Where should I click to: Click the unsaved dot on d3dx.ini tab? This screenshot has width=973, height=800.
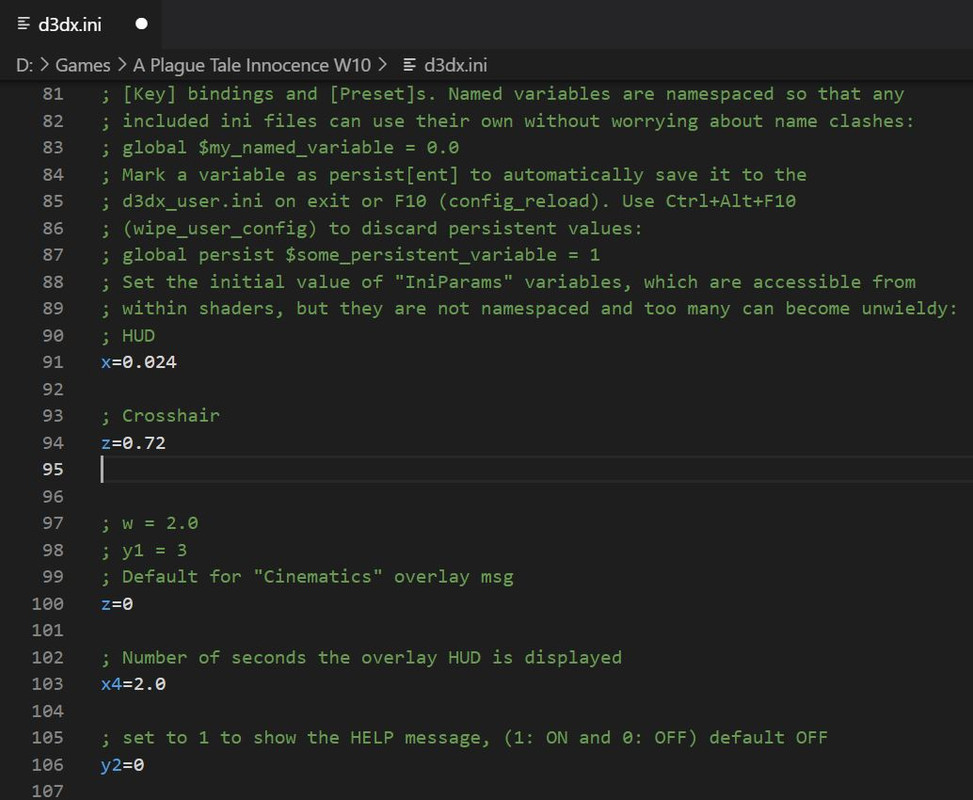(x=141, y=24)
